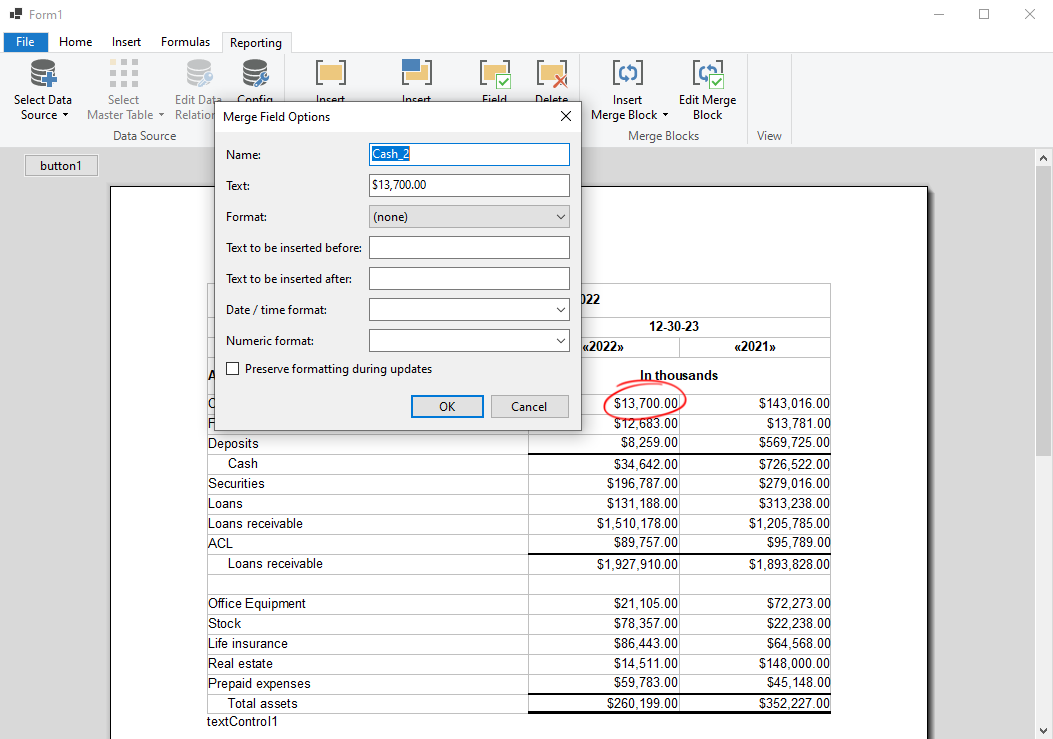
Task: Open the Config icon in the ribbon
Action: pyautogui.click(x=253, y=75)
